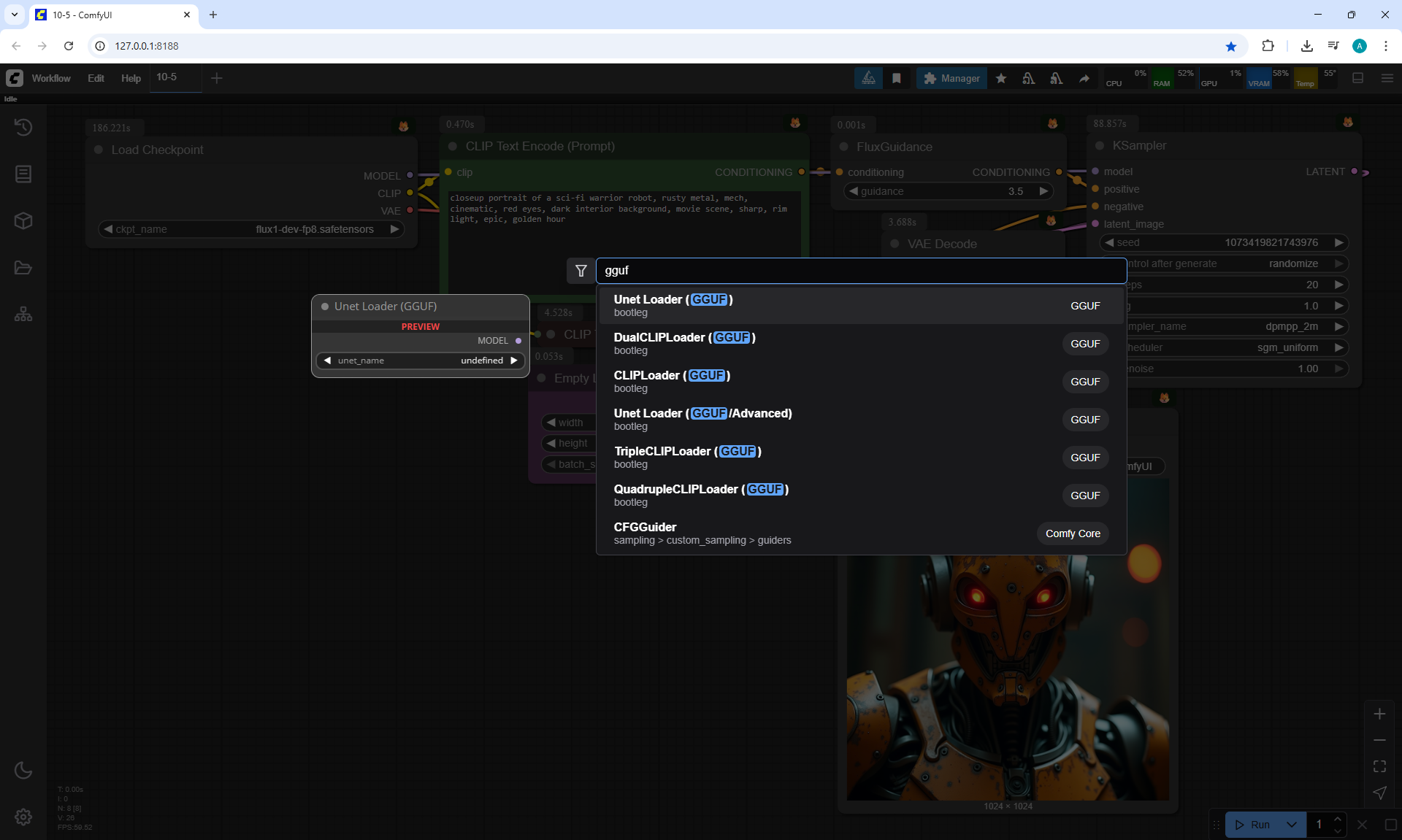Click the share arrow icon in toolbar
The height and width of the screenshot is (840, 1402).
1084,78
